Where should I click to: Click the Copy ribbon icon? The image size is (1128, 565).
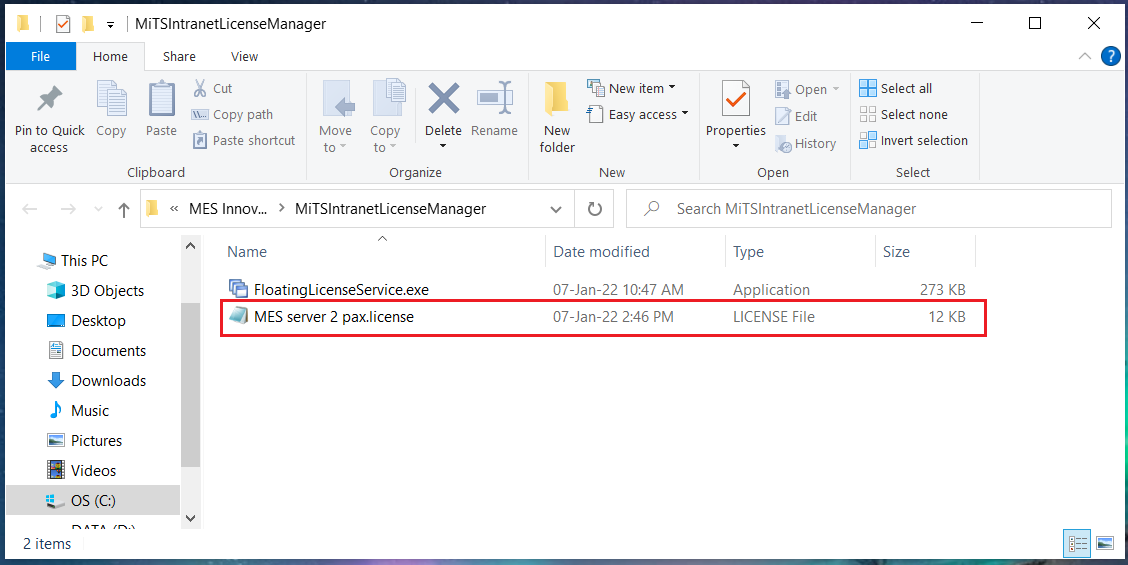[x=111, y=99]
